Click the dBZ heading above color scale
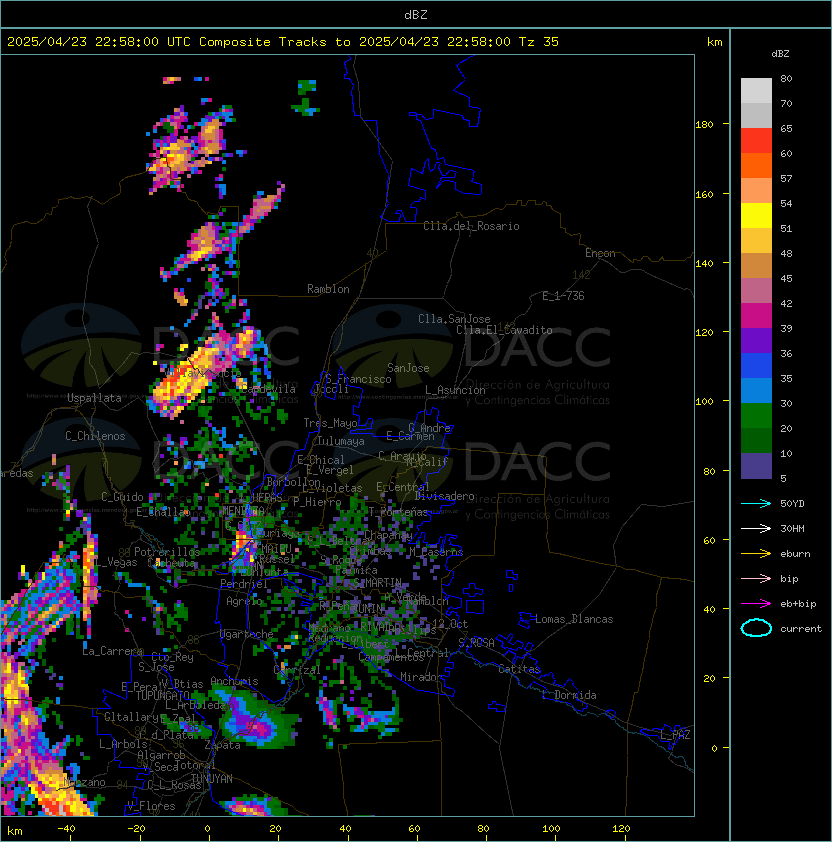This screenshot has width=832, height=842. [x=780, y=54]
